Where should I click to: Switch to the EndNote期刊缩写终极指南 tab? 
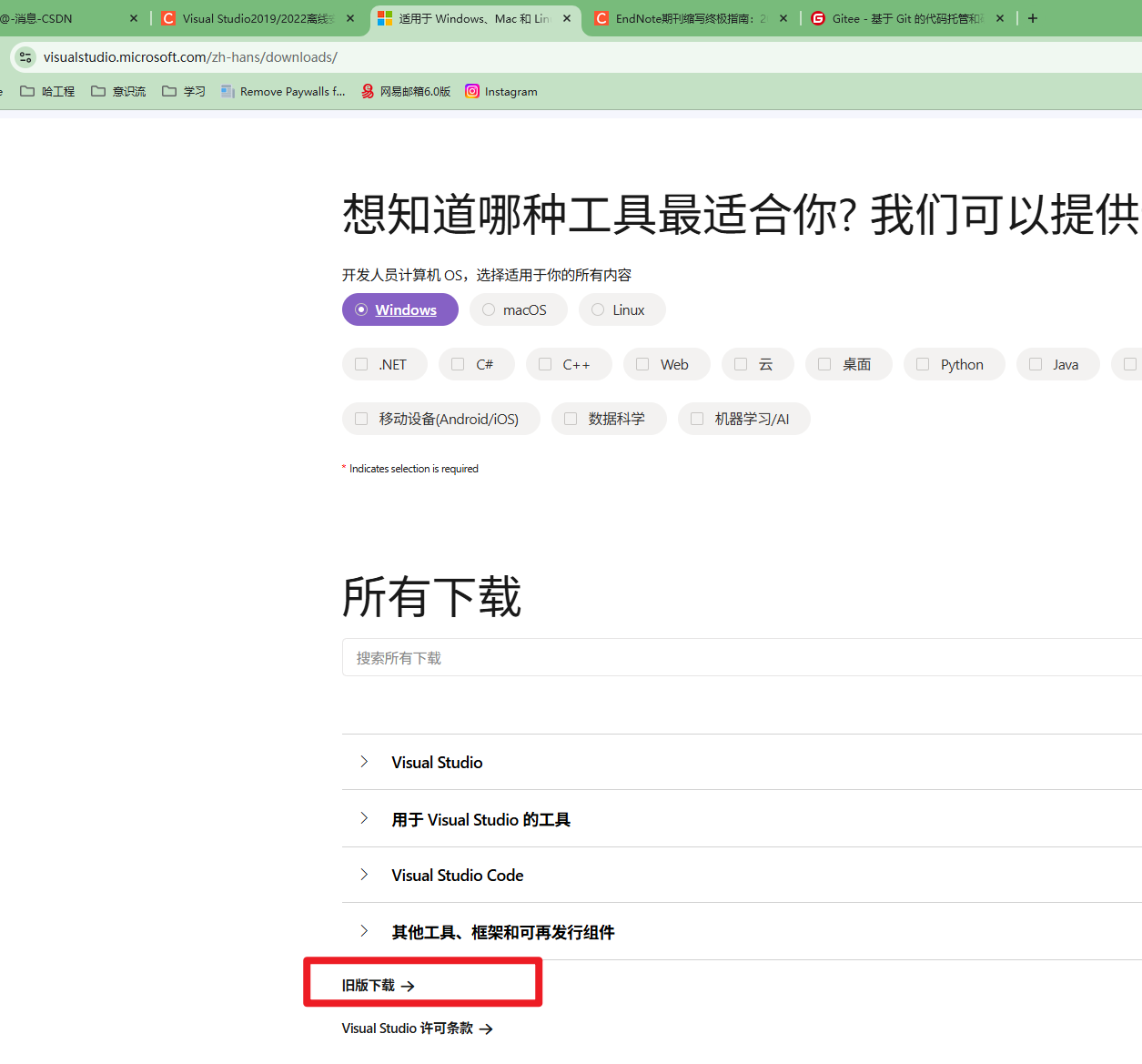[x=692, y=18]
